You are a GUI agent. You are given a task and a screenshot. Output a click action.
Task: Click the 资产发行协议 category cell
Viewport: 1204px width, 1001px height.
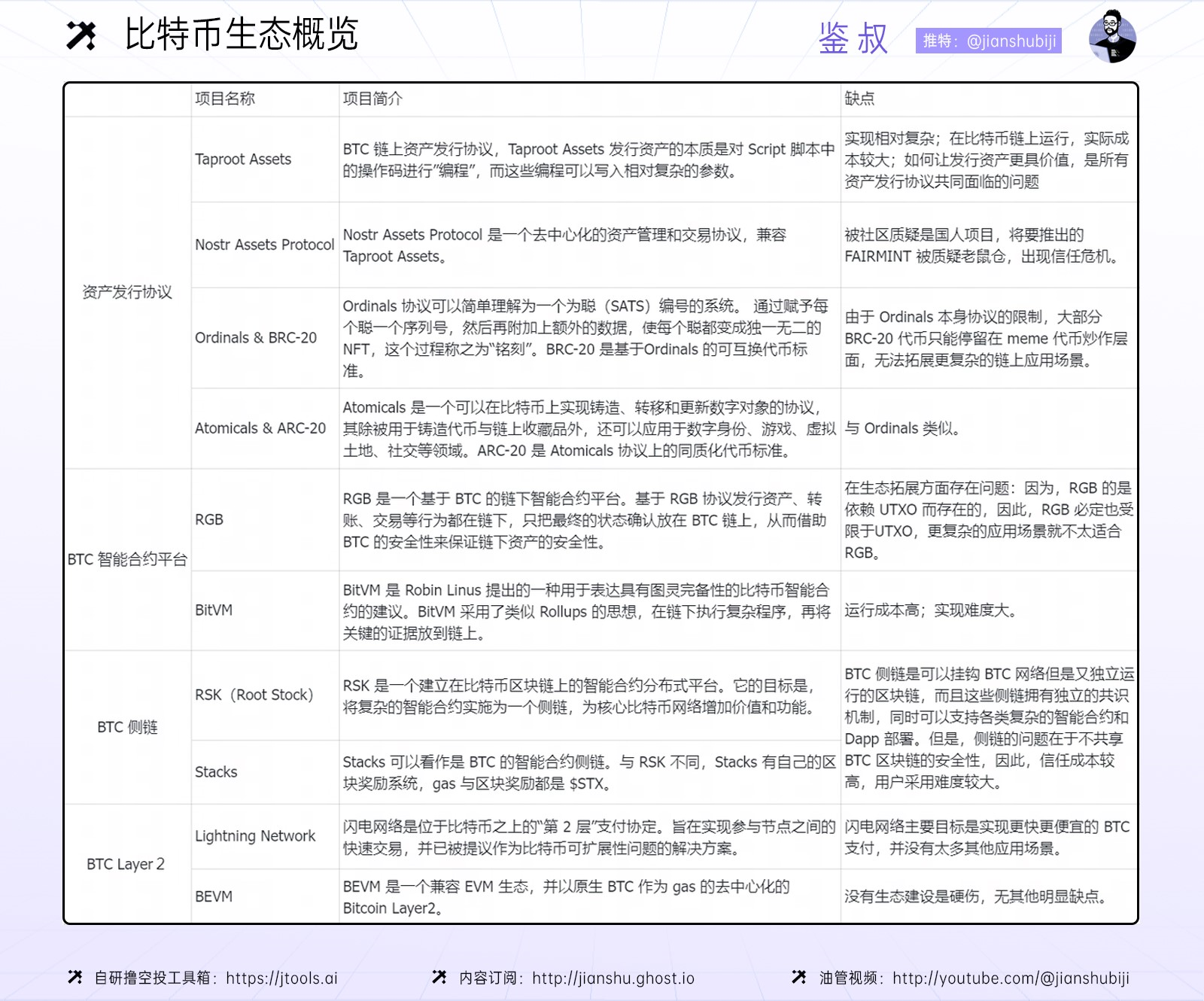tap(127, 292)
